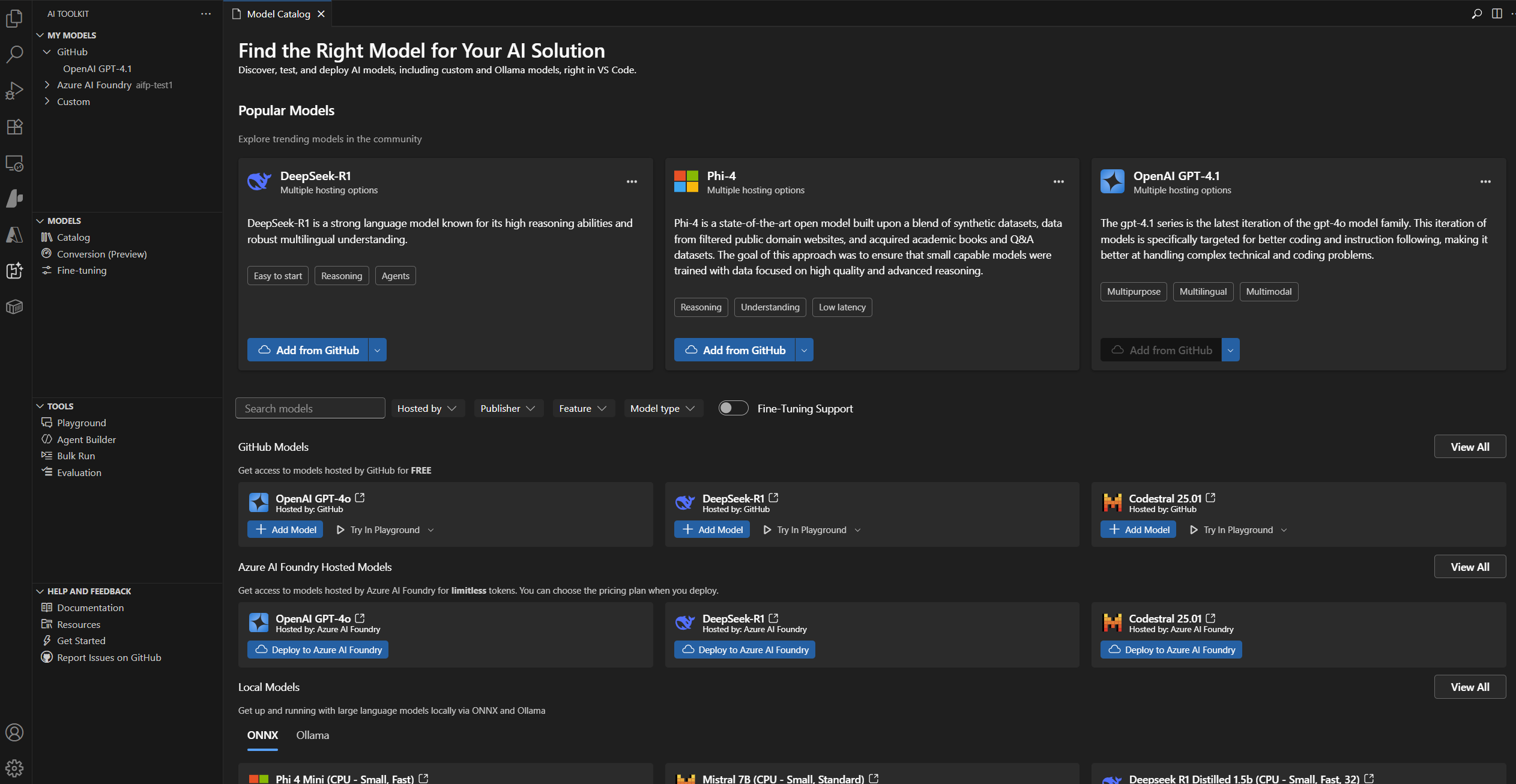Viewport: 1516px width, 784px height.
Task: Open the Manage settings gear
Action: [x=14, y=768]
